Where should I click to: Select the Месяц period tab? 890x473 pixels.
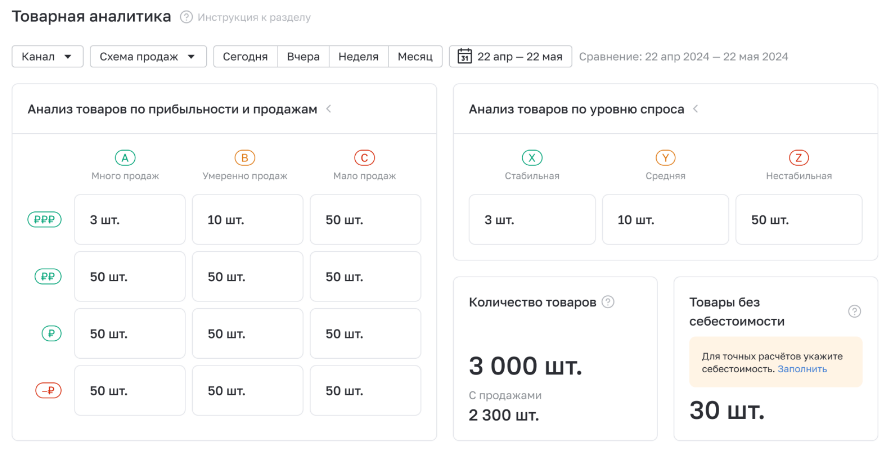pos(415,57)
